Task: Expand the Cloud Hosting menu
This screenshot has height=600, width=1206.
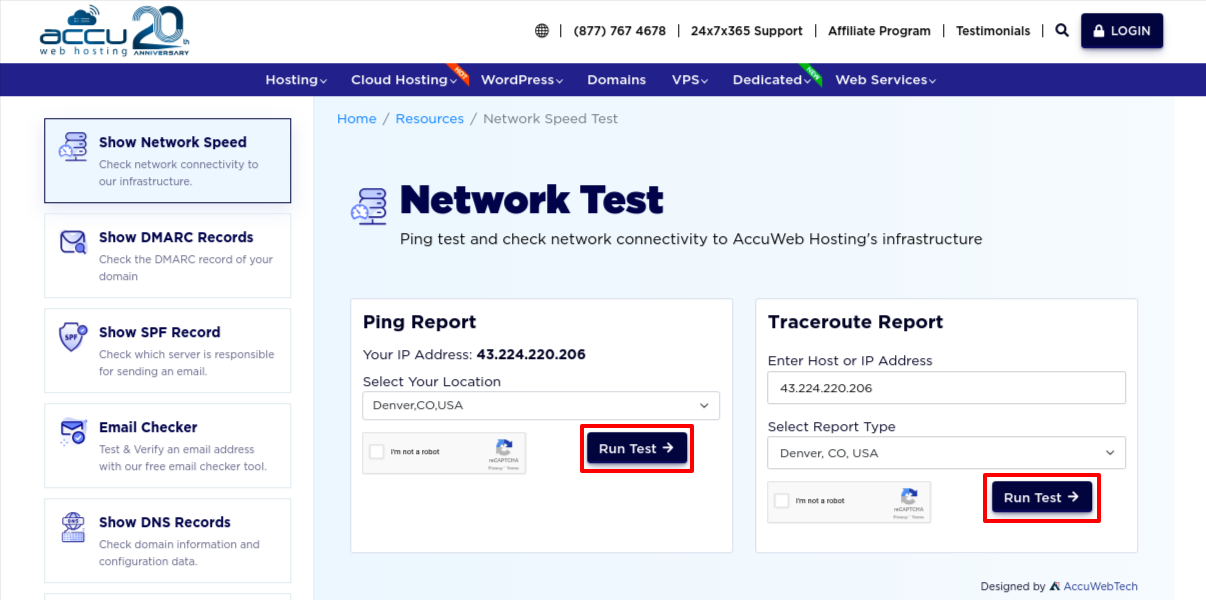Action: [x=404, y=80]
